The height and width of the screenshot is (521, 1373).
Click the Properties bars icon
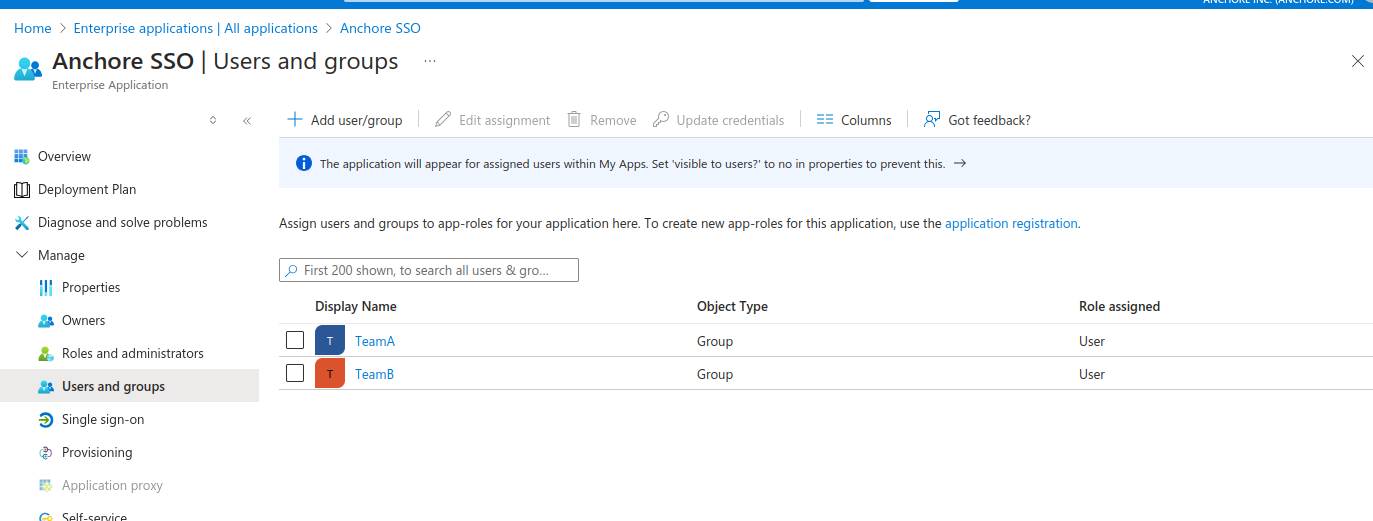click(46, 287)
